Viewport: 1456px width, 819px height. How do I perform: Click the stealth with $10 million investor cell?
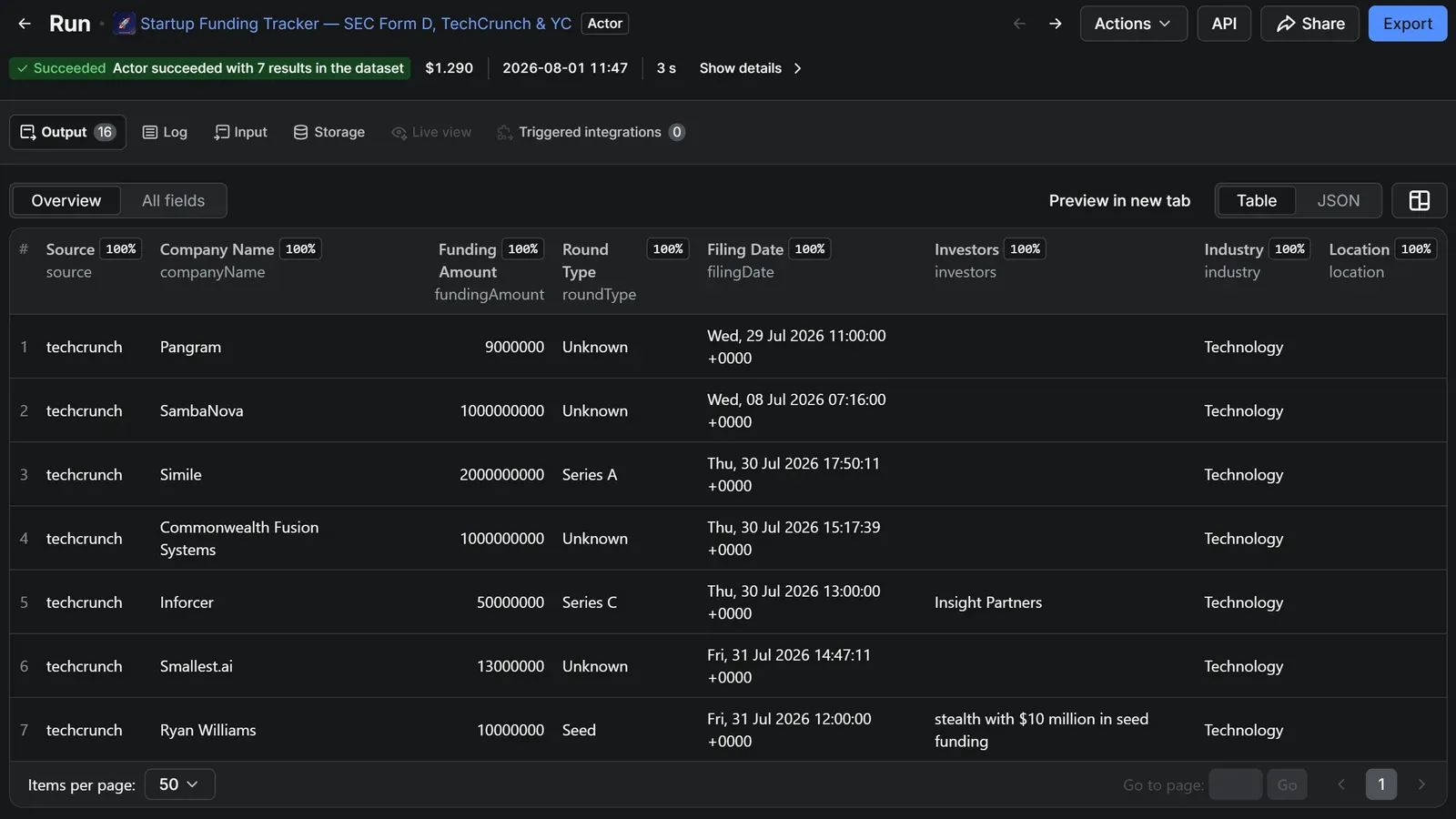click(1041, 730)
